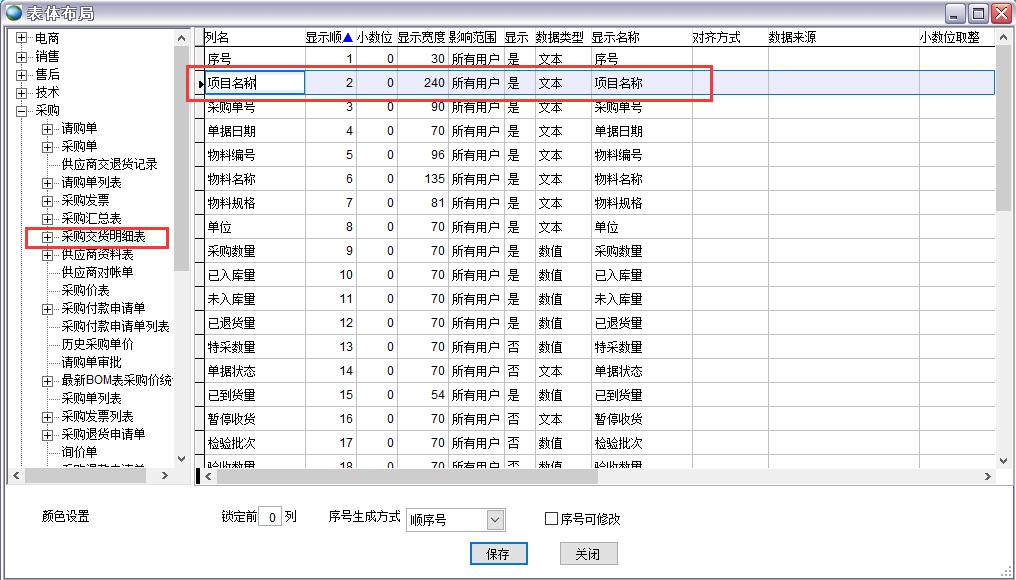Enable the 序号可修改 checkbox
Screen dimensions: 1016x580
click(551, 519)
